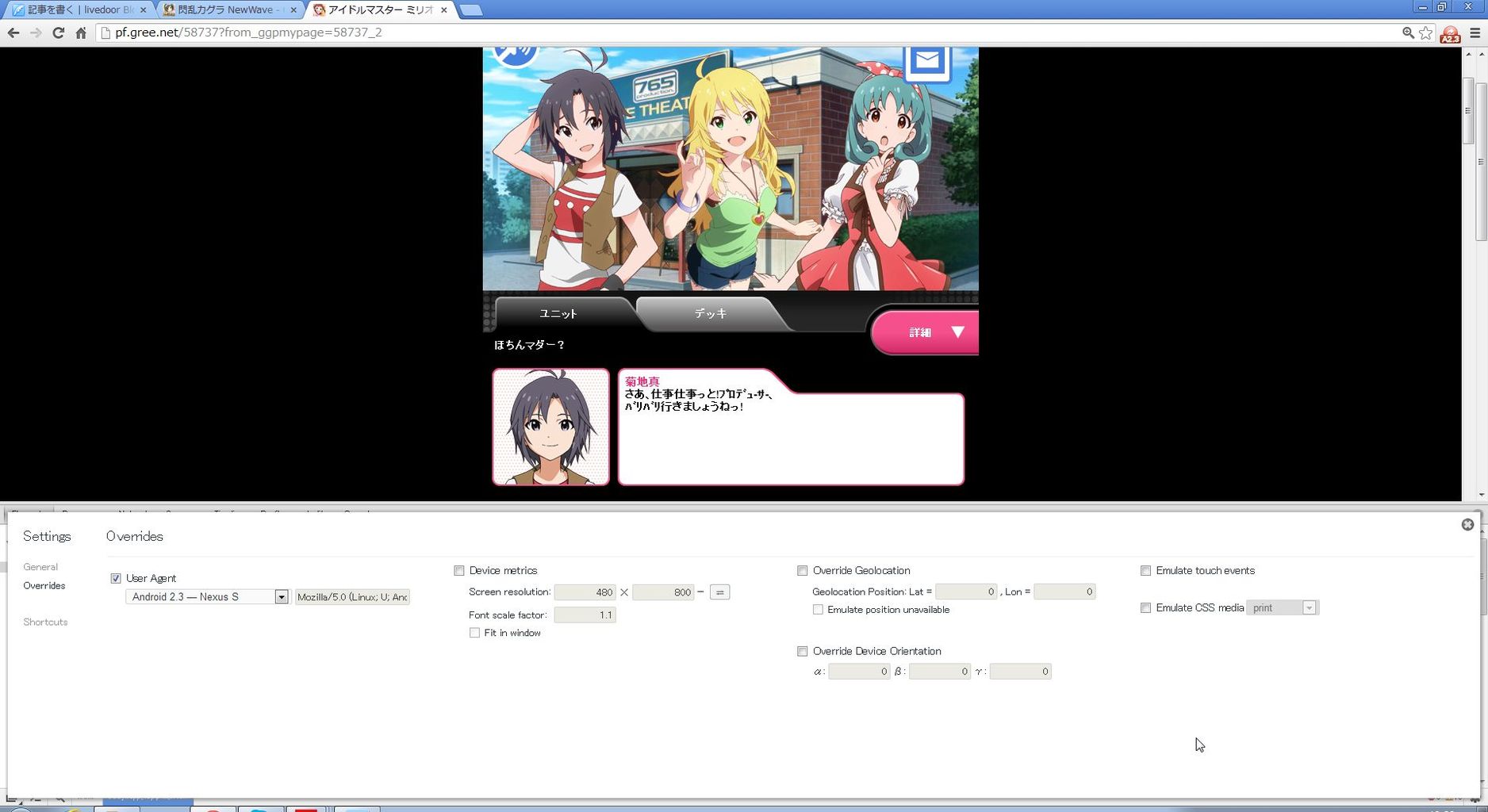Click the 菊地真 character portrait thumbnail
This screenshot has width=1488, height=812.
coord(551,427)
